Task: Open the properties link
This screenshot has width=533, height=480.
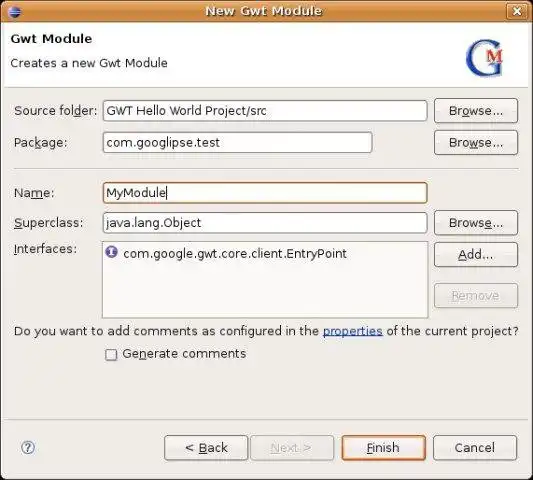Action: [353, 331]
